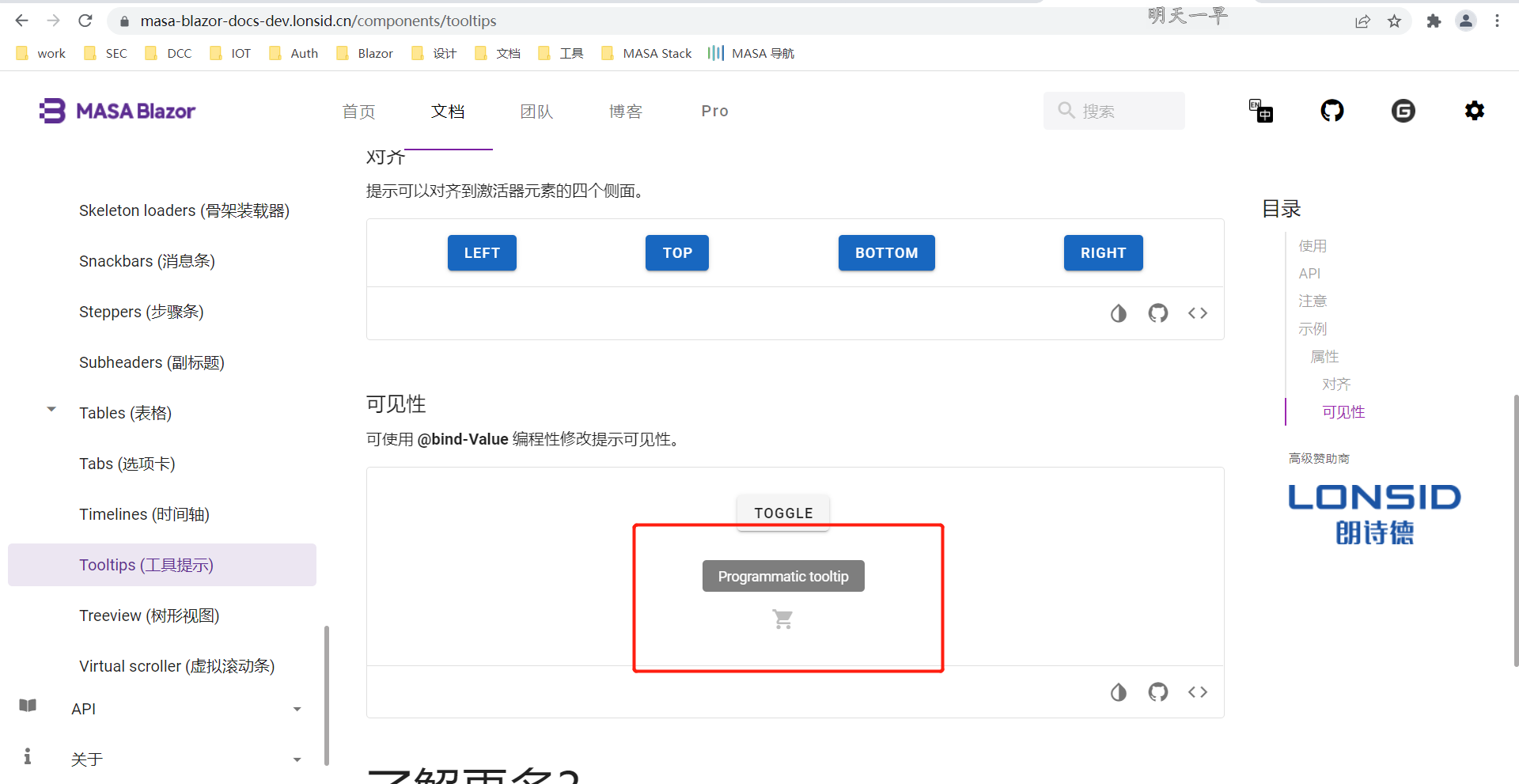Open GitHub source for visibility example
Image resolution: width=1519 pixels, height=784 pixels.
click(1158, 692)
